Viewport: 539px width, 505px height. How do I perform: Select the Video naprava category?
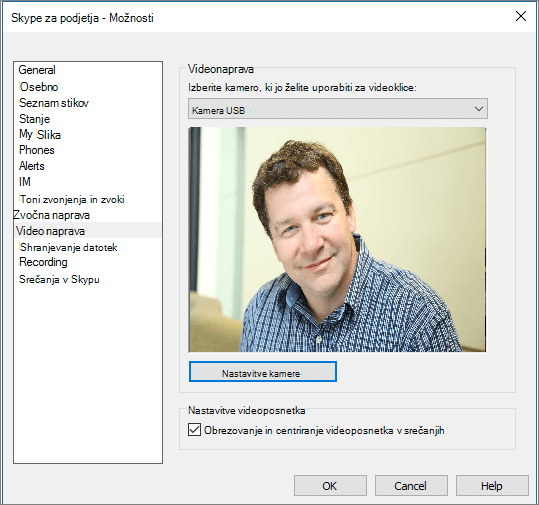click(x=88, y=230)
